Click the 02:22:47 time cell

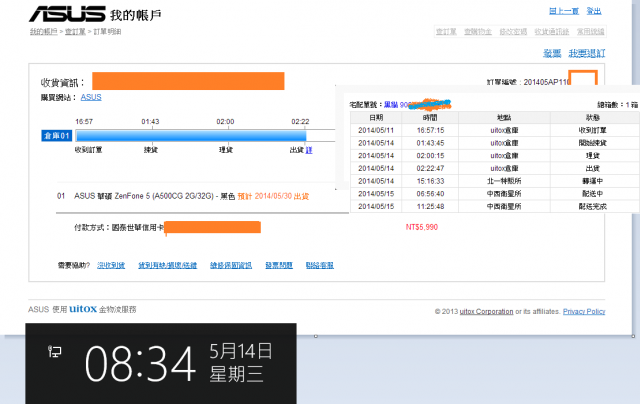tap(430, 168)
